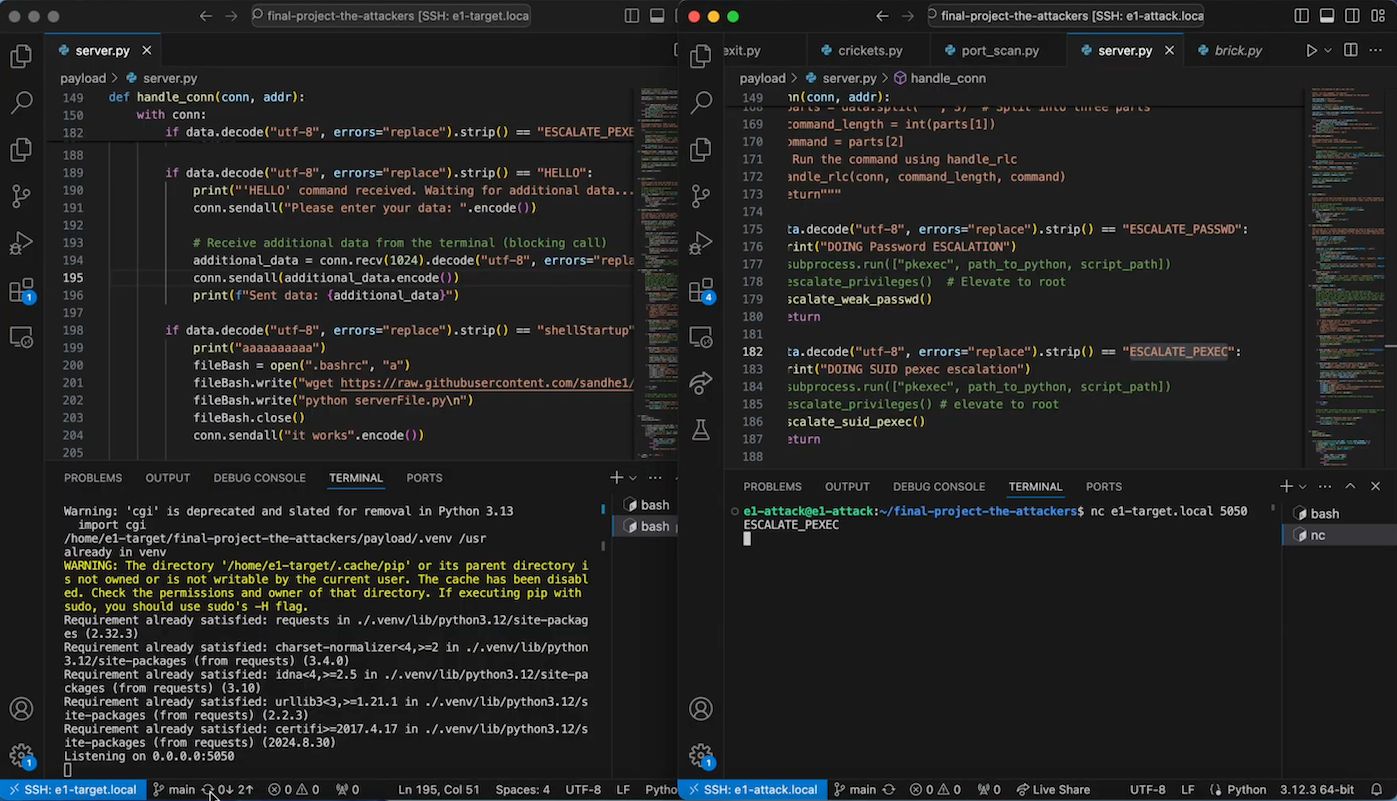Image resolution: width=1397 pixels, height=801 pixels.
Task: Open run options dropdown beside play button
Action: (x=1328, y=50)
